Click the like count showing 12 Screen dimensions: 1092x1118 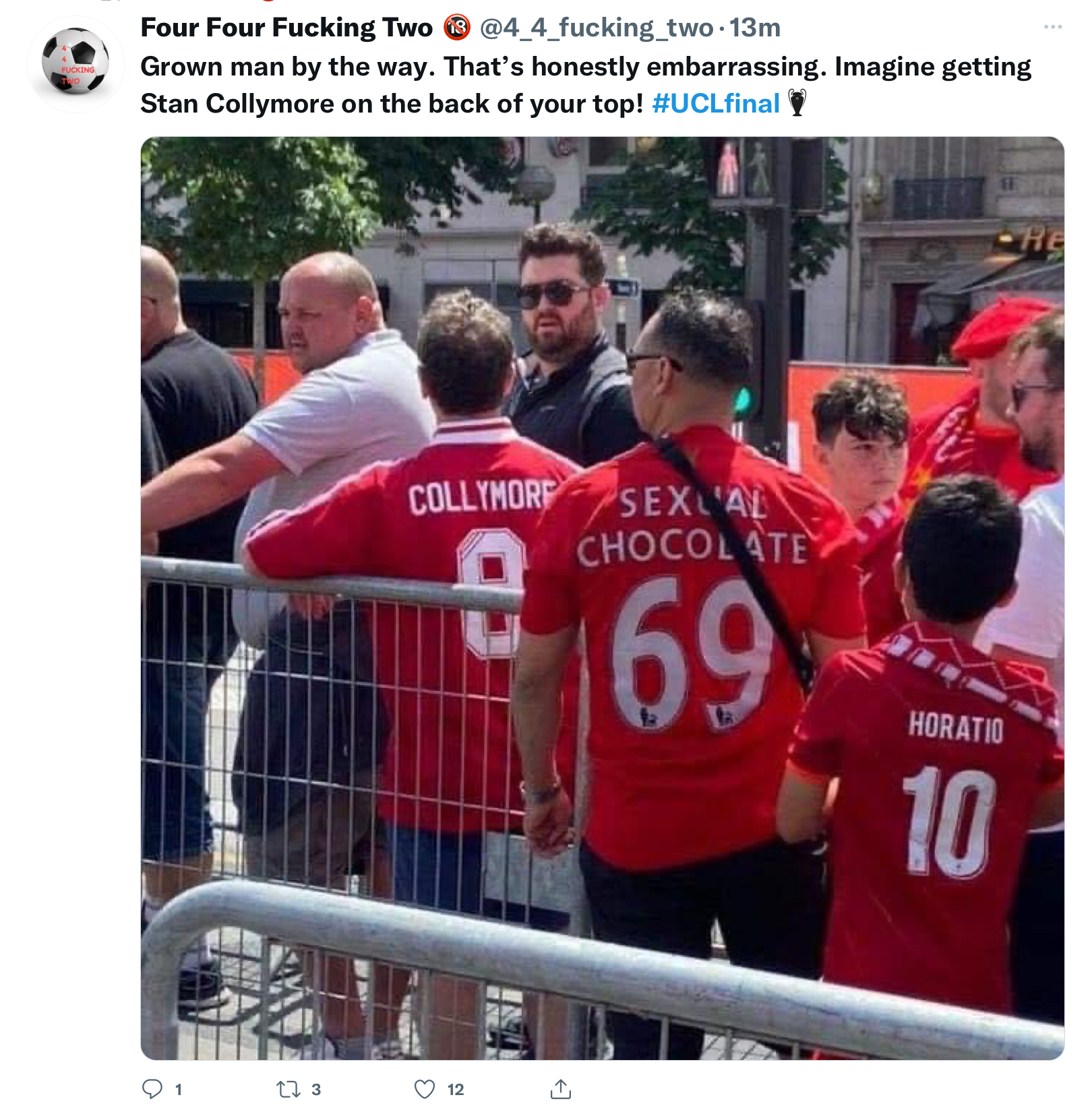tap(456, 1090)
